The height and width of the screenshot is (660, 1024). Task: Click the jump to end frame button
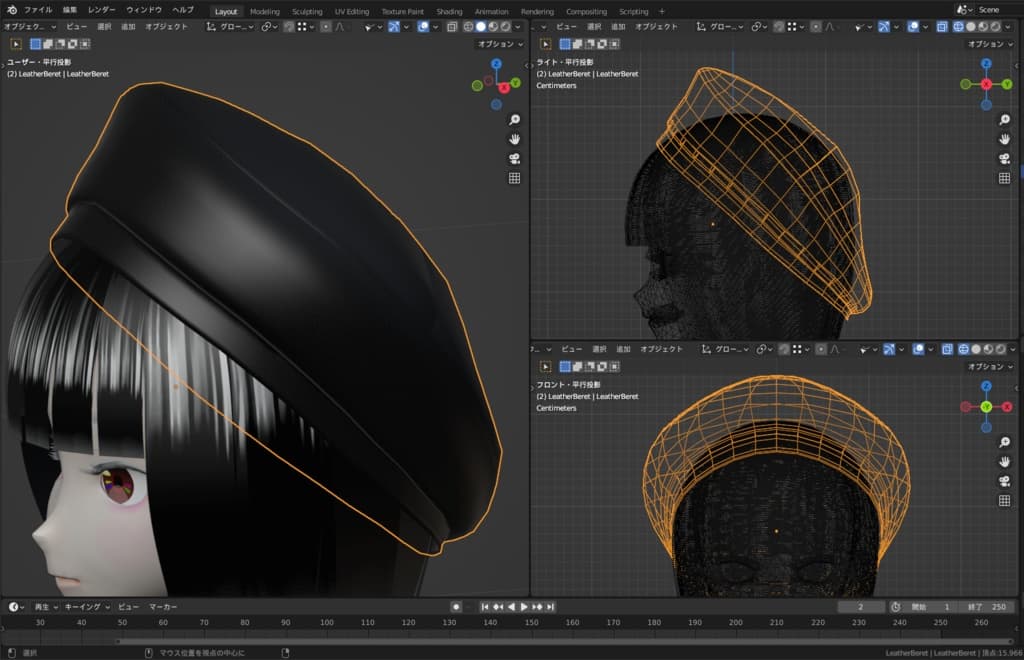(550, 607)
